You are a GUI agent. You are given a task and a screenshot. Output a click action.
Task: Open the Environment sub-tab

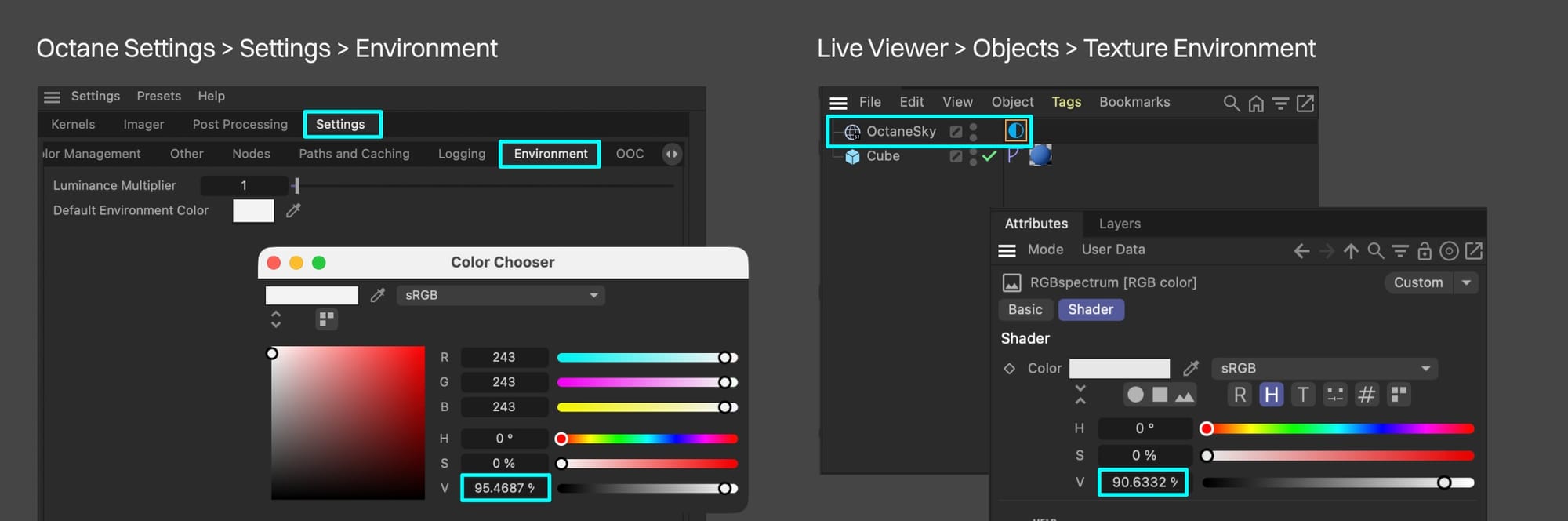coord(550,154)
